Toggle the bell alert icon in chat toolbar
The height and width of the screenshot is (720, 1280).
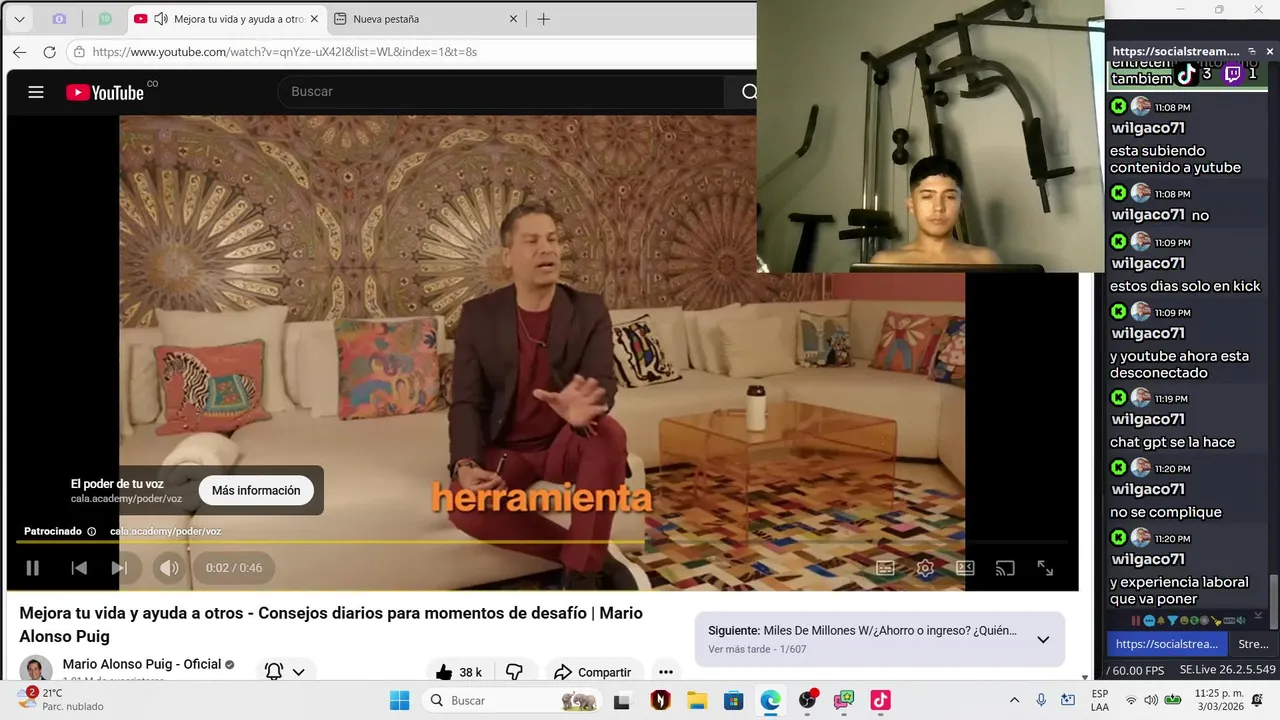point(1161,621)
